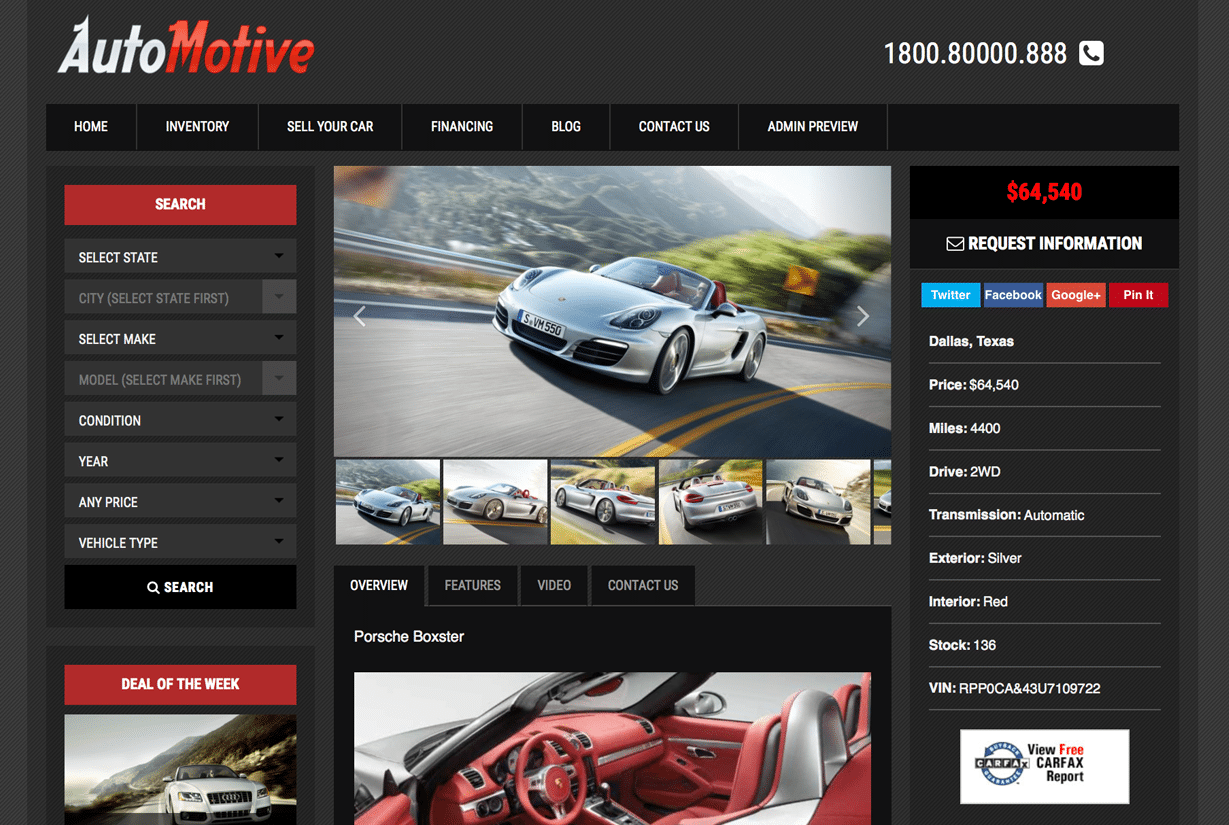Click the Exterior: Silver row
Viewport: 1229px width, 825px height.
pos(1045,558)
